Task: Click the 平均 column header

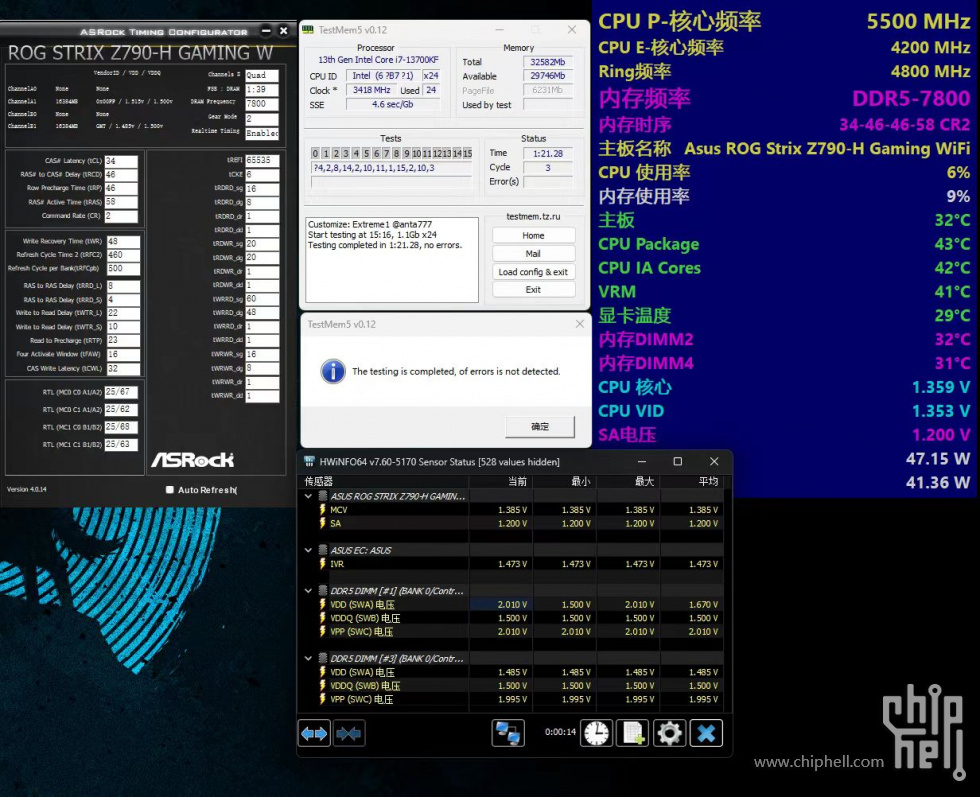Action: click(x=691, y=481)
